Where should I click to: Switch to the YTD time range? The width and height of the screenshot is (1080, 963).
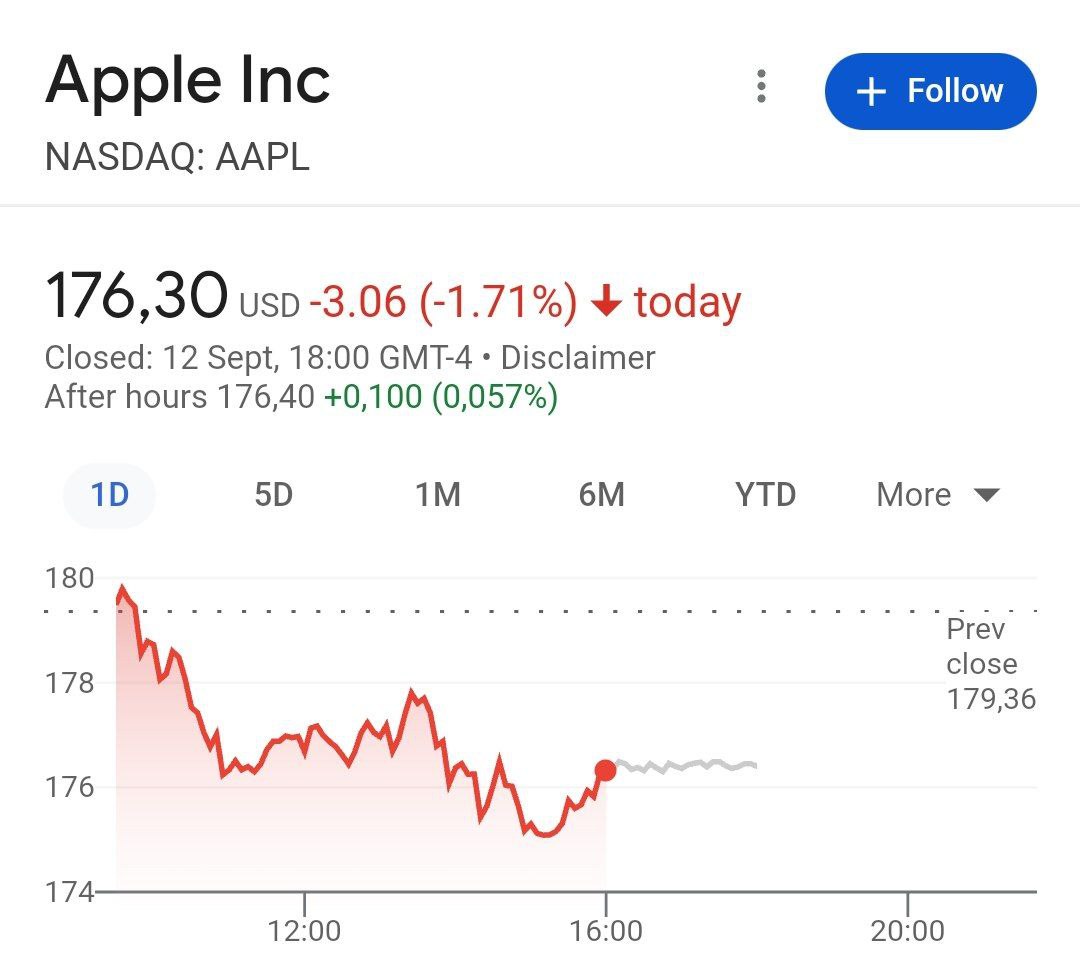pyautogui.click(x=765, y=494)
